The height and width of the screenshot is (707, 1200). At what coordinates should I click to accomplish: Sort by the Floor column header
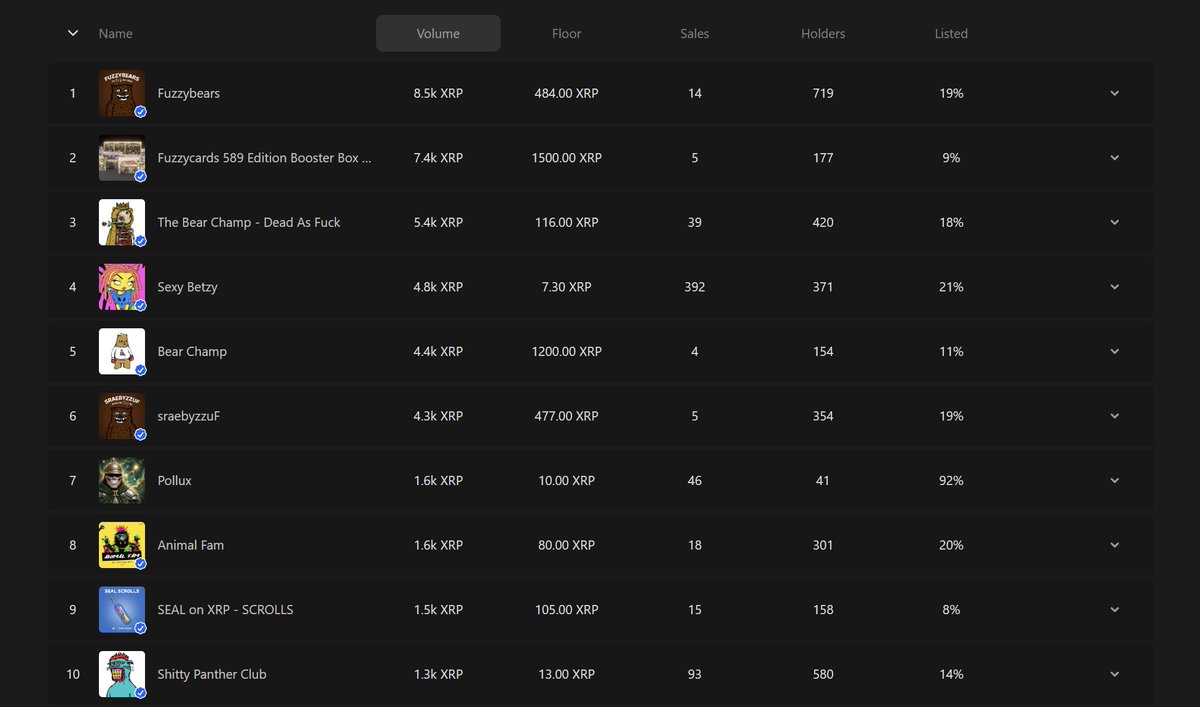(x=566, y=33)
